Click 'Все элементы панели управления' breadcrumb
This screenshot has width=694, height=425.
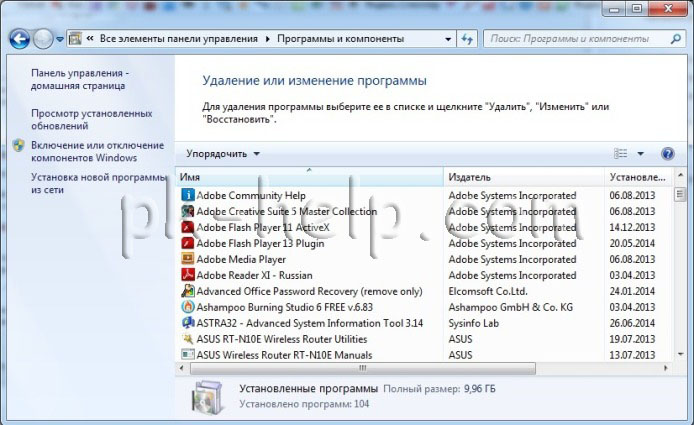click(x=178, y=39)
